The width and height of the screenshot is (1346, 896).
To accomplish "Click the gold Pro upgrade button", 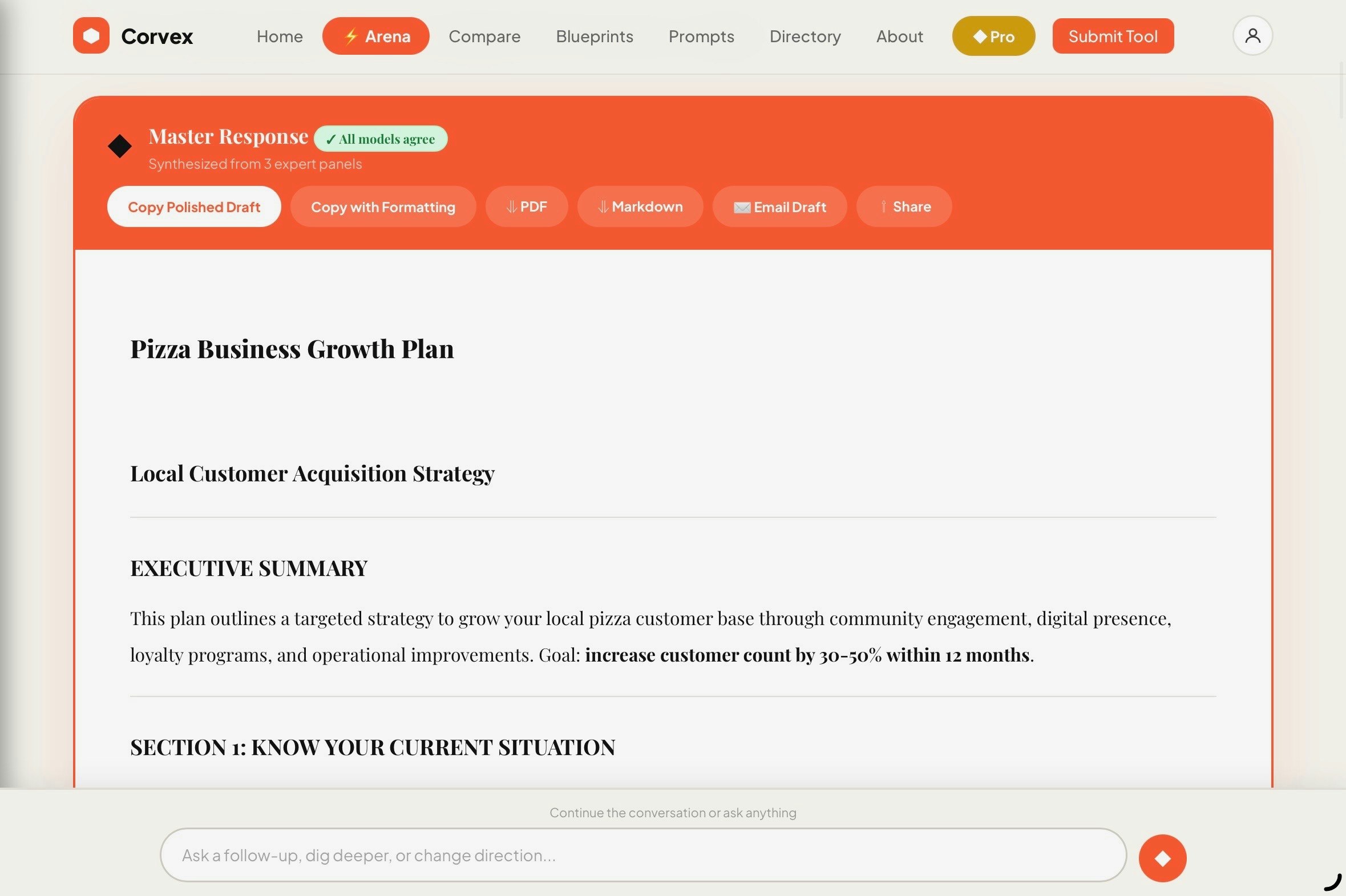I will coord(993,36).
